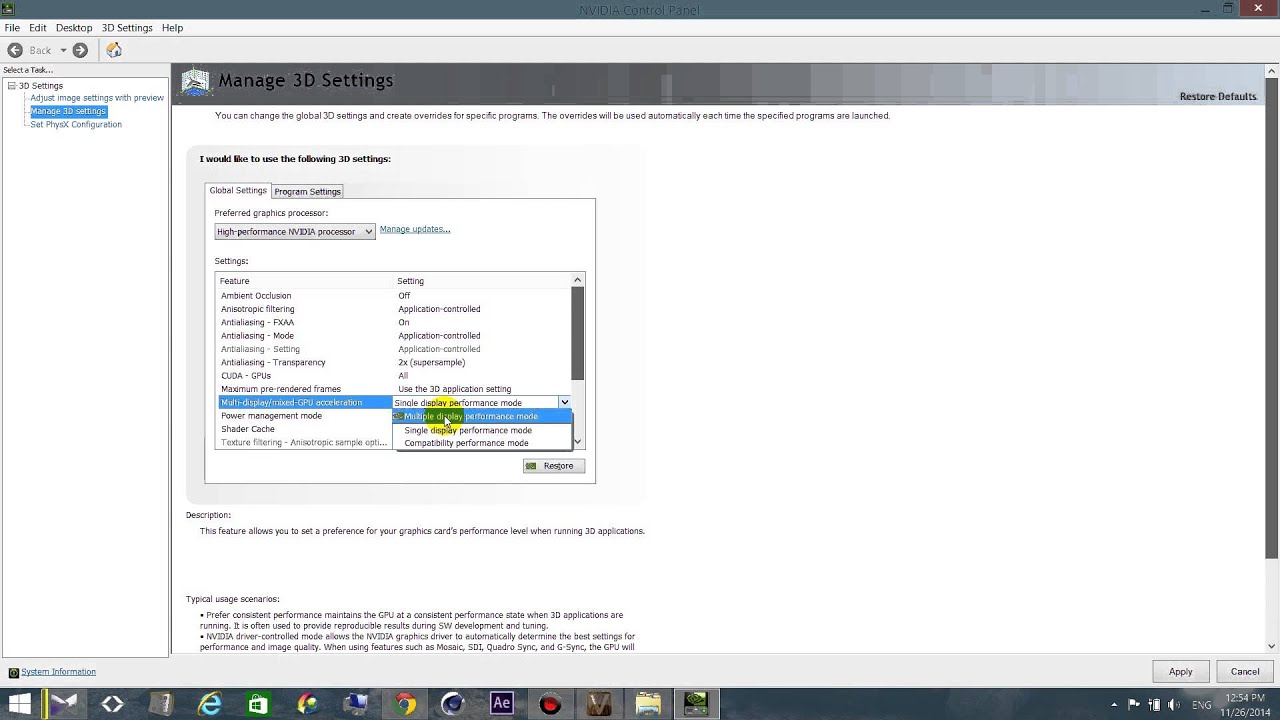This screenshot has height=720, width=1280.
Task: Click the Forward arrow icon in toolbar
Action: coord(80,50)
